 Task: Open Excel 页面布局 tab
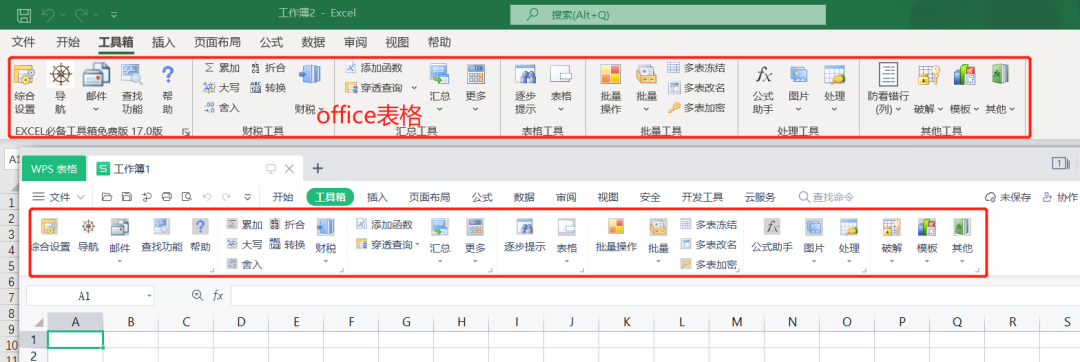point(217,42)
